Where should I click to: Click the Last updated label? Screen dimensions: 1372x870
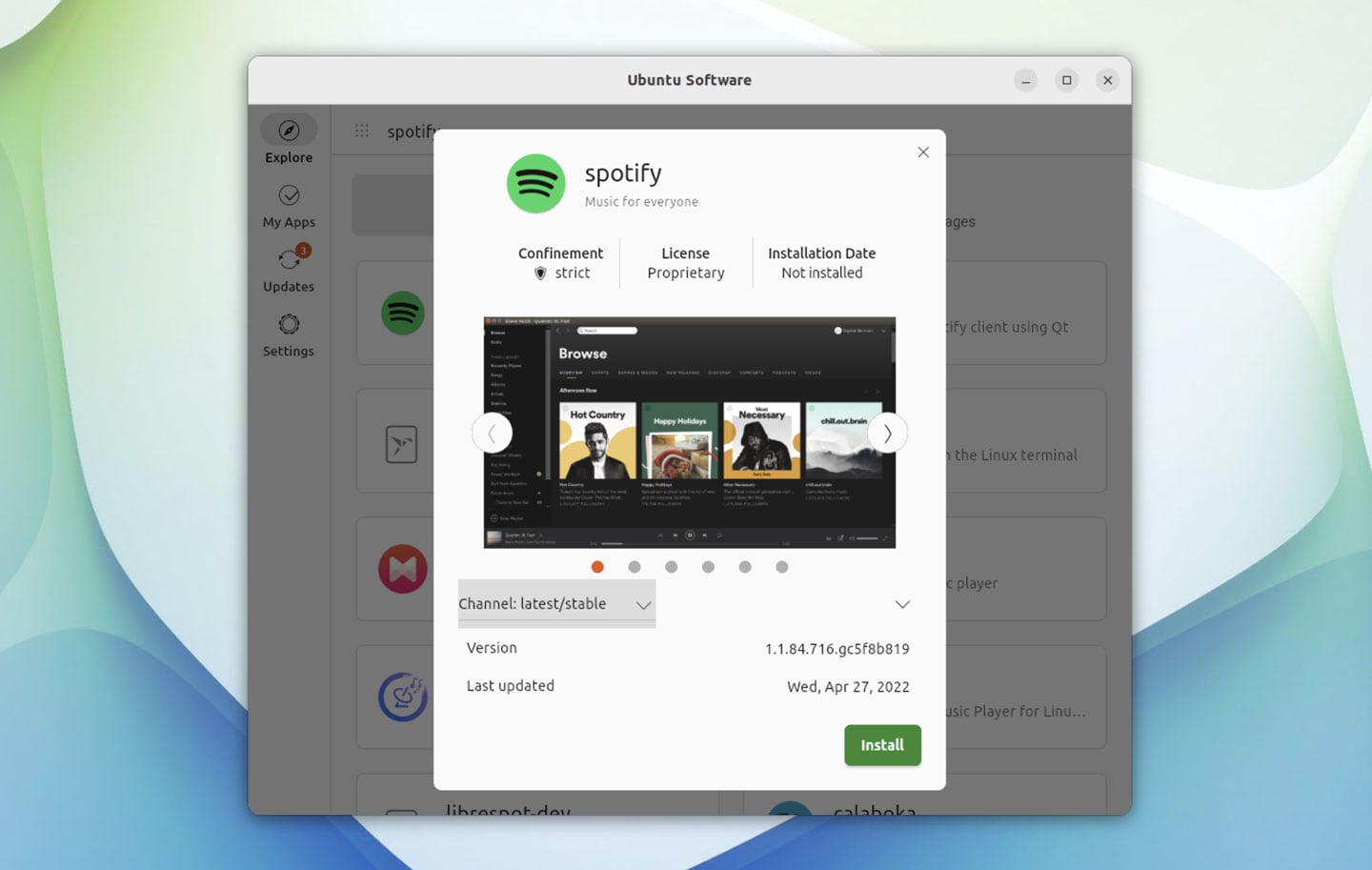[x=511, y=686]
